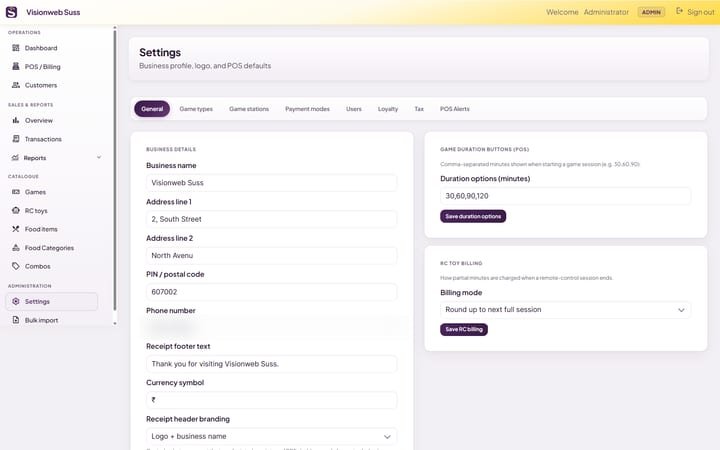Viewport: 720px width, 450px height.
Task: Click the Food Categories icon
Action: click(x=16, y=248)
